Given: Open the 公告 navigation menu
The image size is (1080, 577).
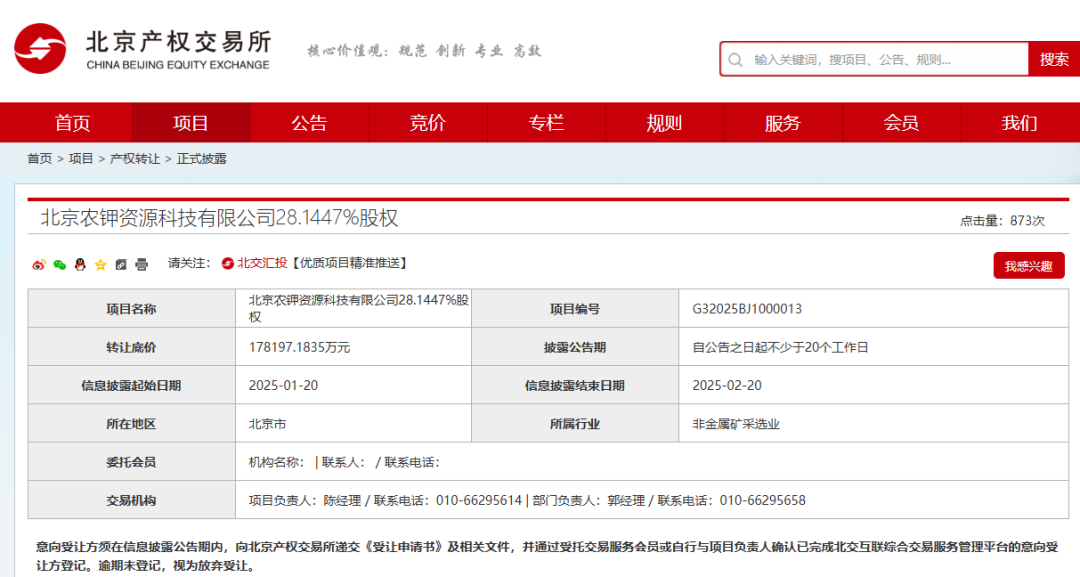Looking at the screenshot, I should [x=309, y=123].
